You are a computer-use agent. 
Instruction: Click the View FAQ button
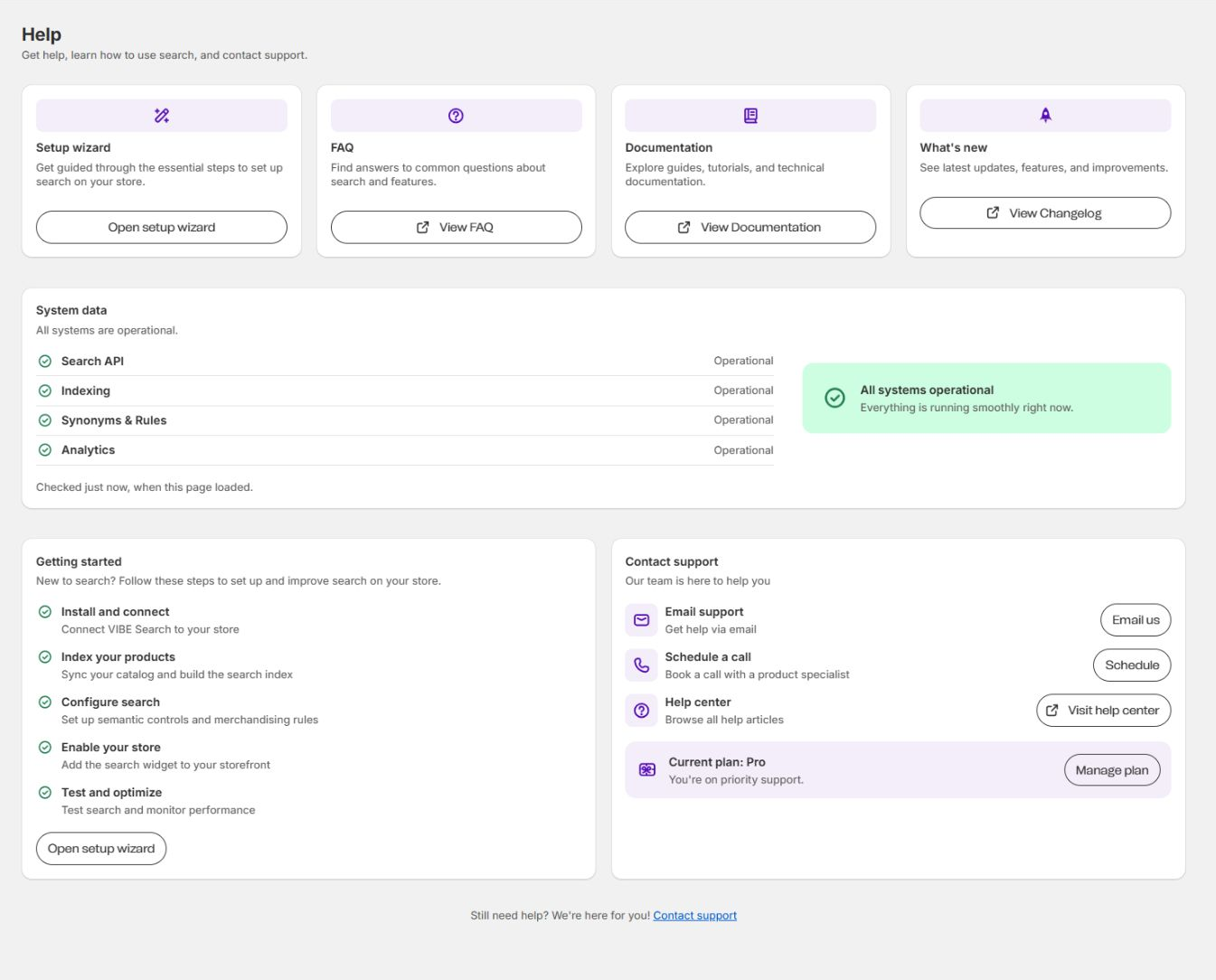click(456, 227)
